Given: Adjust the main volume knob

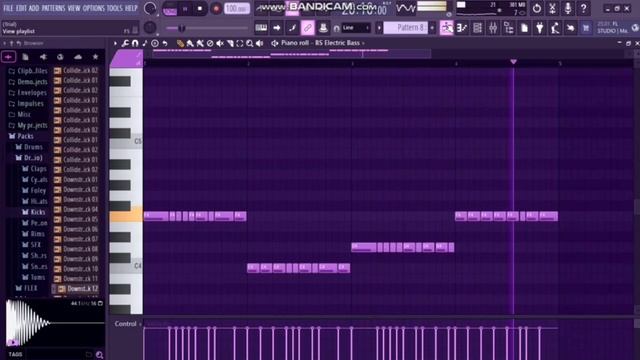Looking at the screenshot, I should click(x=150, y=8).
